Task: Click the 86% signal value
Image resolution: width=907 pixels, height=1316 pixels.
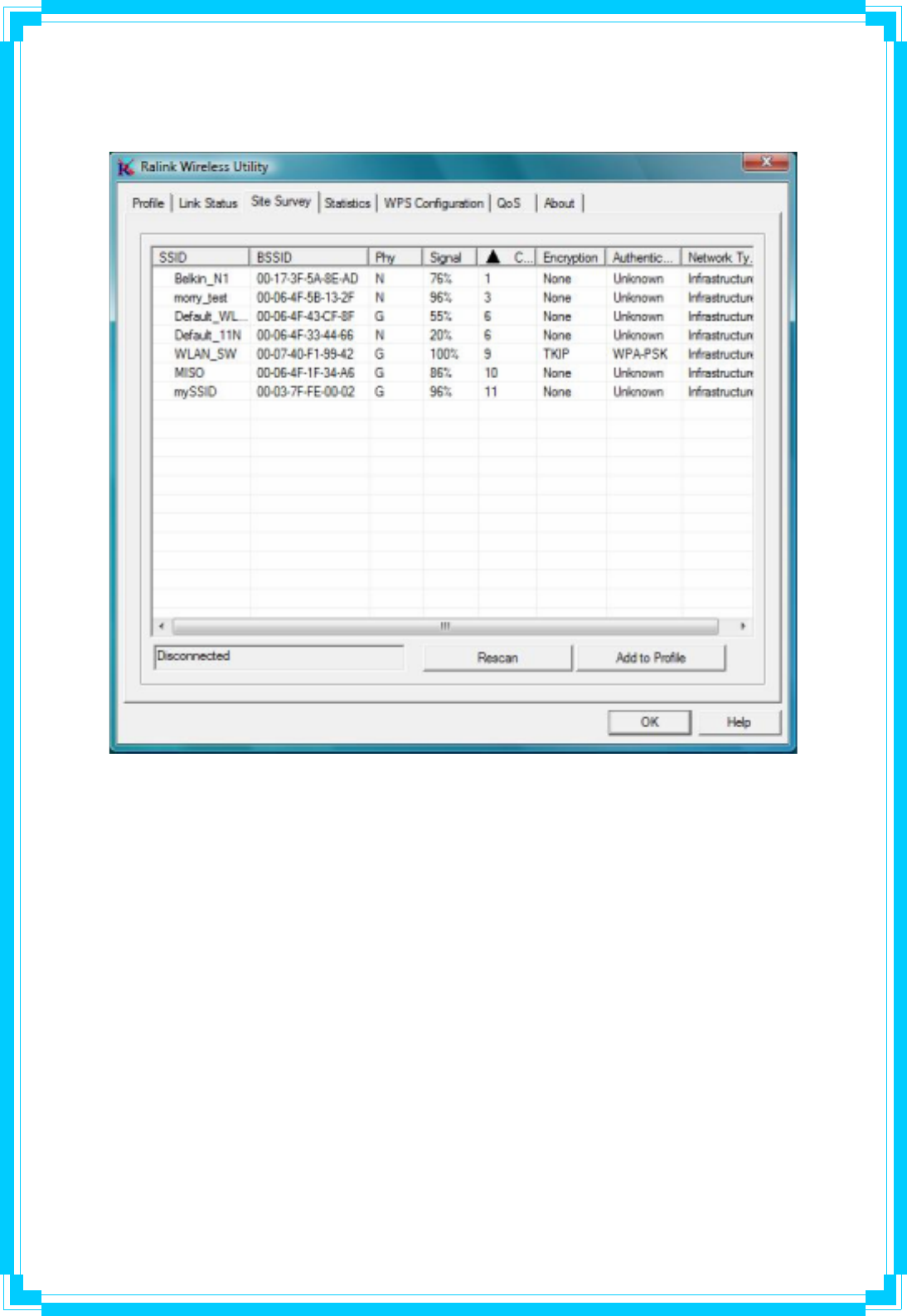Action: pyautogui.click(x=441, y=373)
